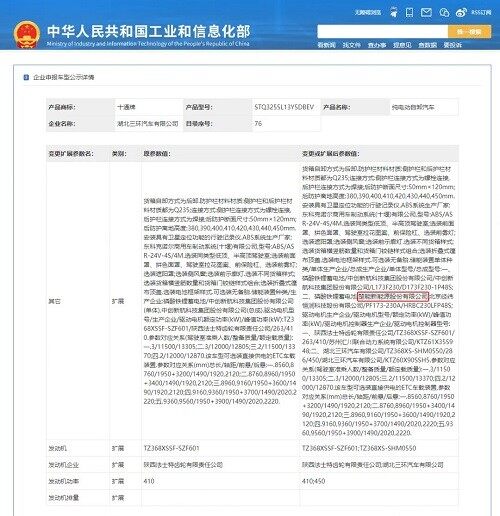Select the catalog number value 76

(x=258, y=124)
